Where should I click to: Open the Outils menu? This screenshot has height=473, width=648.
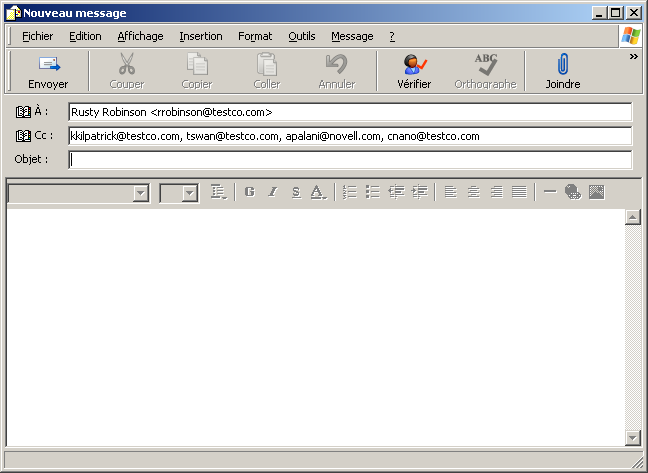[x=302, y=36]
